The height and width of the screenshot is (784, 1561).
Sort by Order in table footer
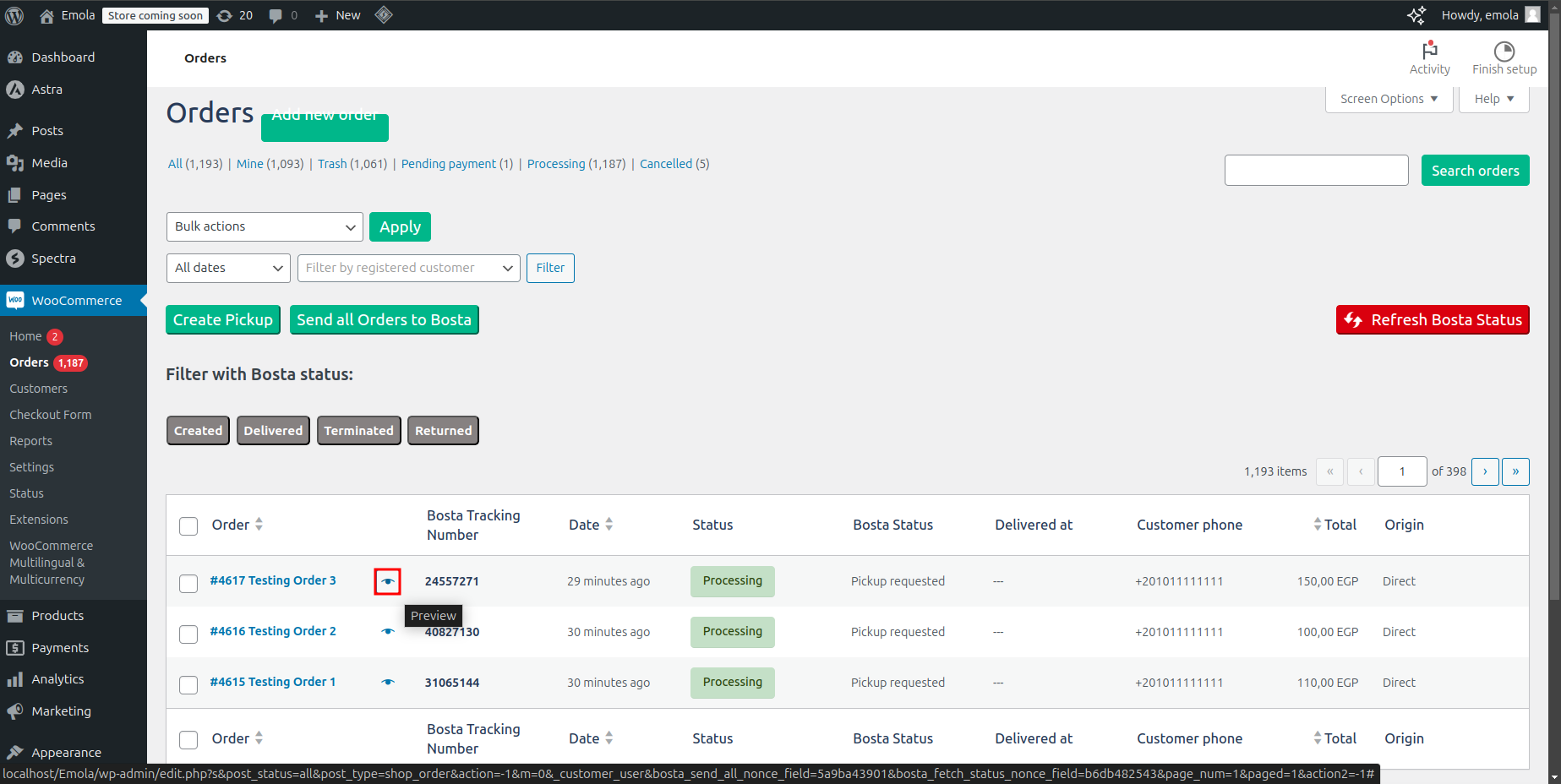[x=237, y=738]
